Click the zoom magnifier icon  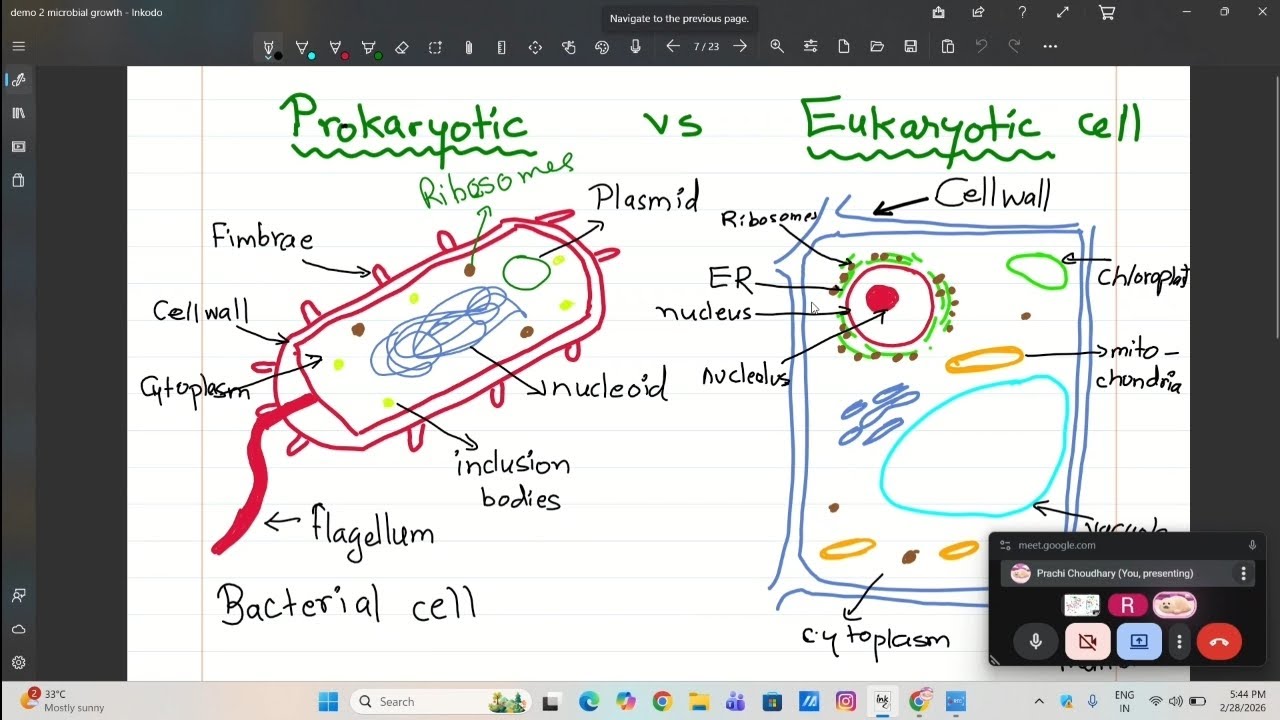[x=777, y=46]
